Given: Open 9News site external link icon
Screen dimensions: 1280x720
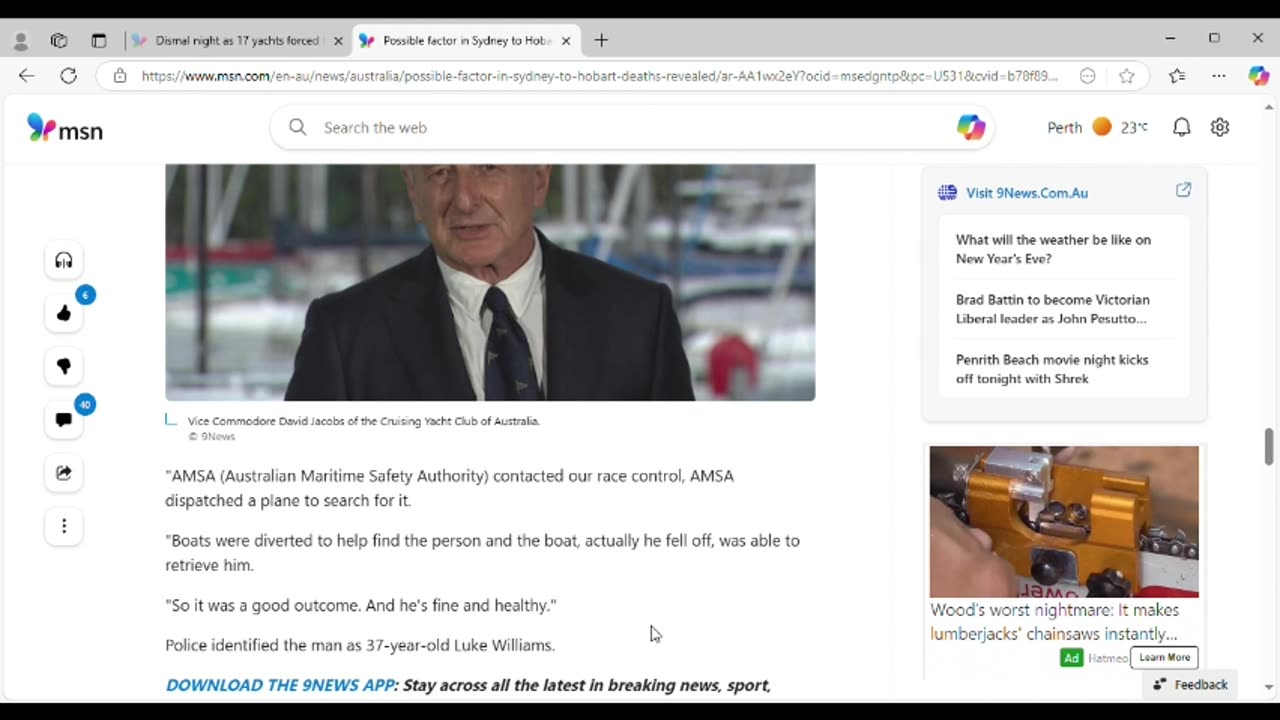Looking at the screenshot, I should tap(1183, 190).
